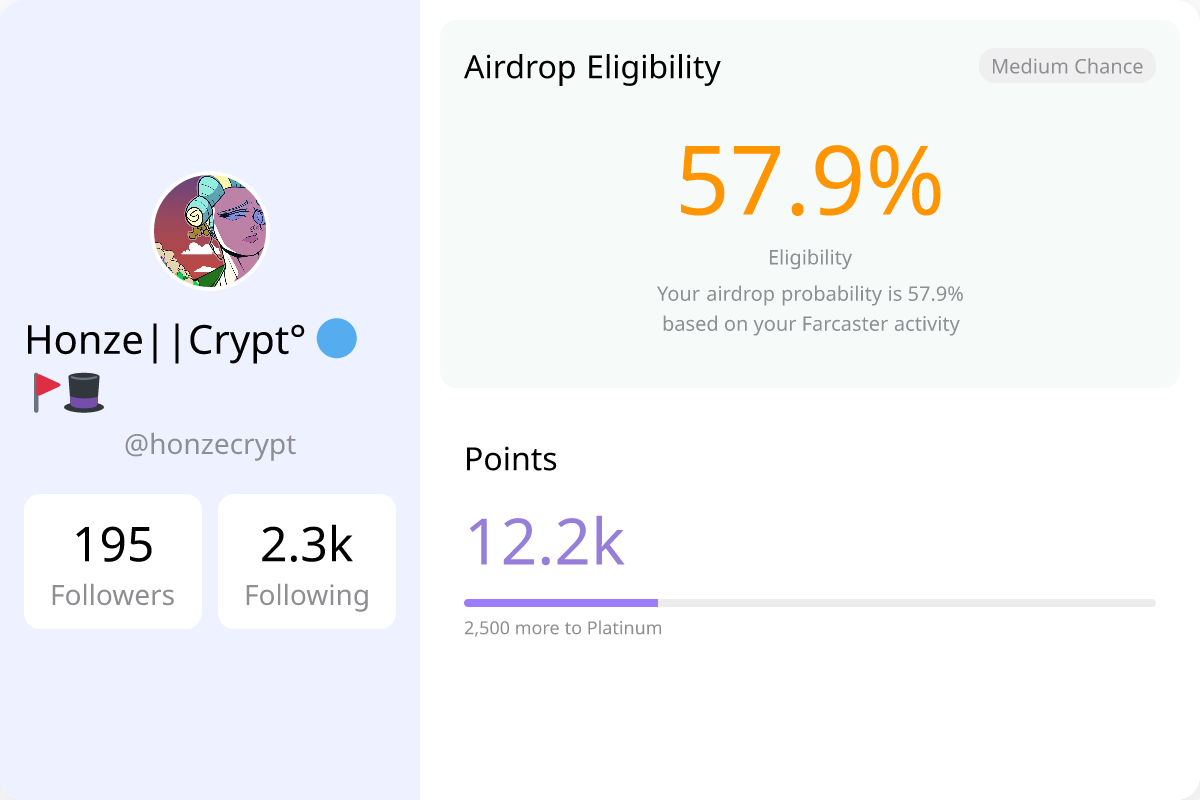Click the orange 57.9% eligibility figure
Image resolution: width=1200 pixels, height=800 pixels.
[810, 181]
